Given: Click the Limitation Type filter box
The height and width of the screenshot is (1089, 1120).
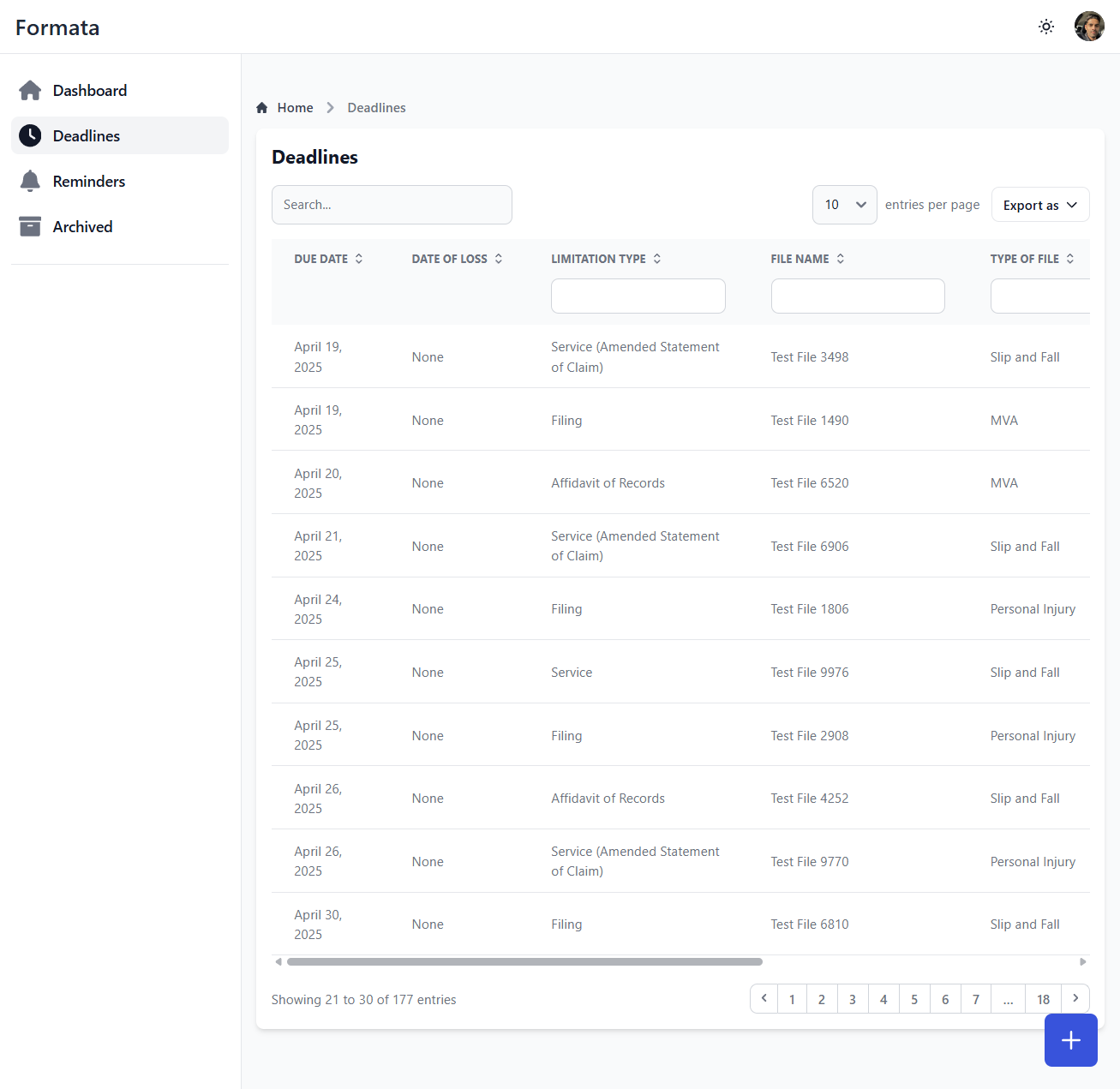Looking at the screenshot, I should [638, 296].
